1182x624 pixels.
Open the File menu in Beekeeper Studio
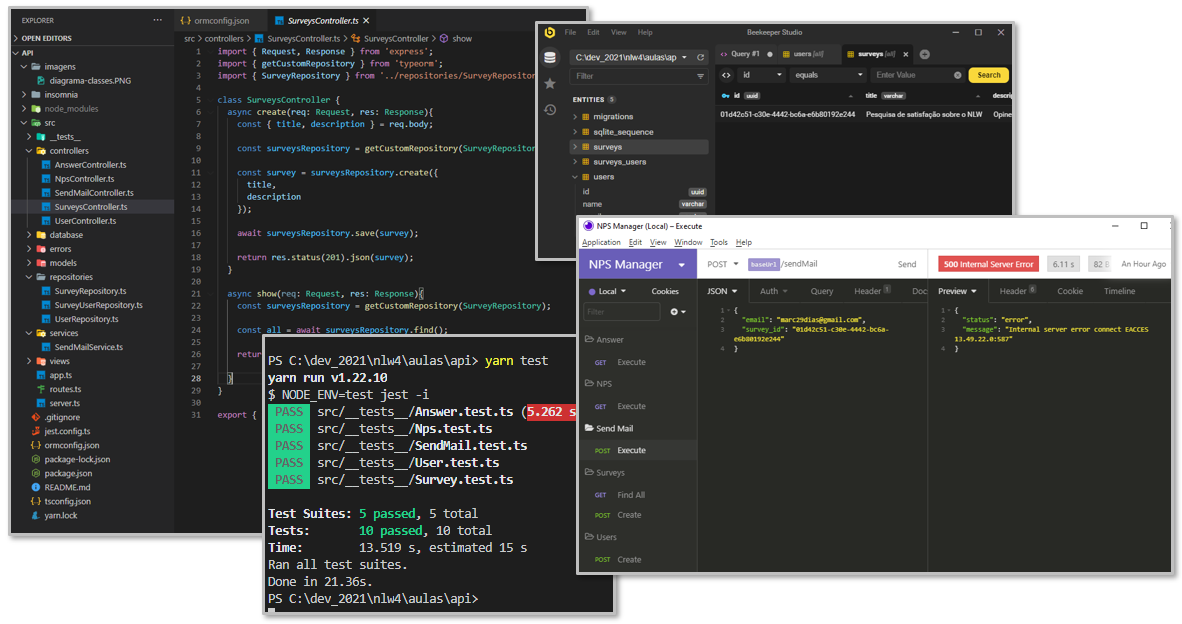tap(571, 32)
